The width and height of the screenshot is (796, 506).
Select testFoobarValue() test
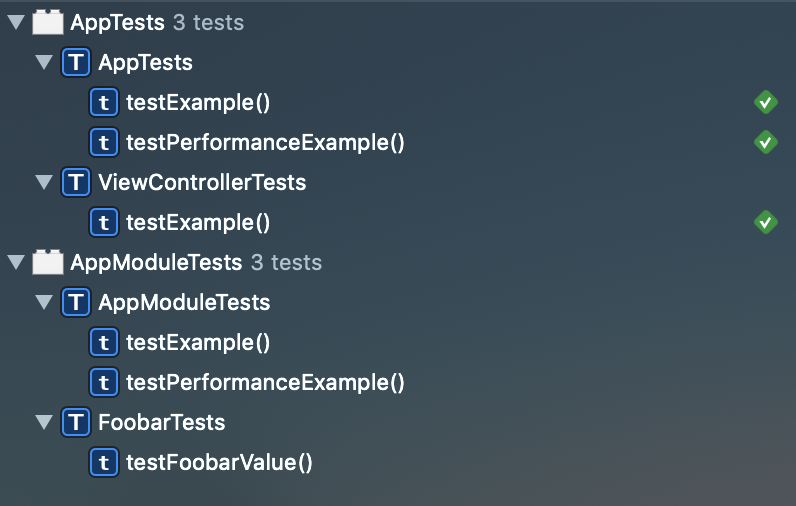click(219, 462)
